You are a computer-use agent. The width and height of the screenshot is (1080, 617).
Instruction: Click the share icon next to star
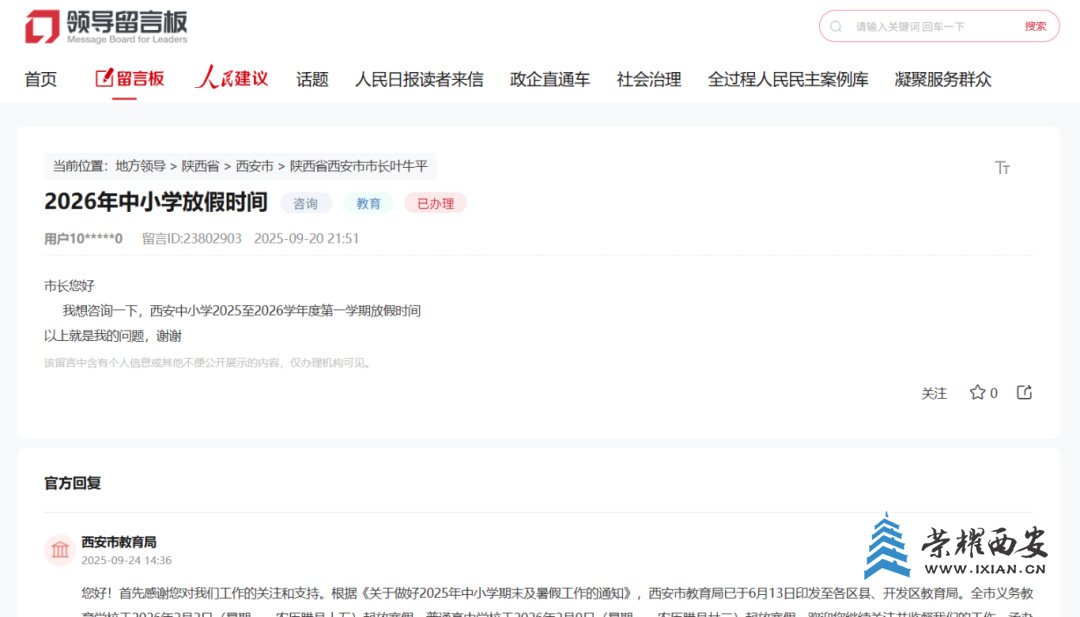click(1024, 393)
